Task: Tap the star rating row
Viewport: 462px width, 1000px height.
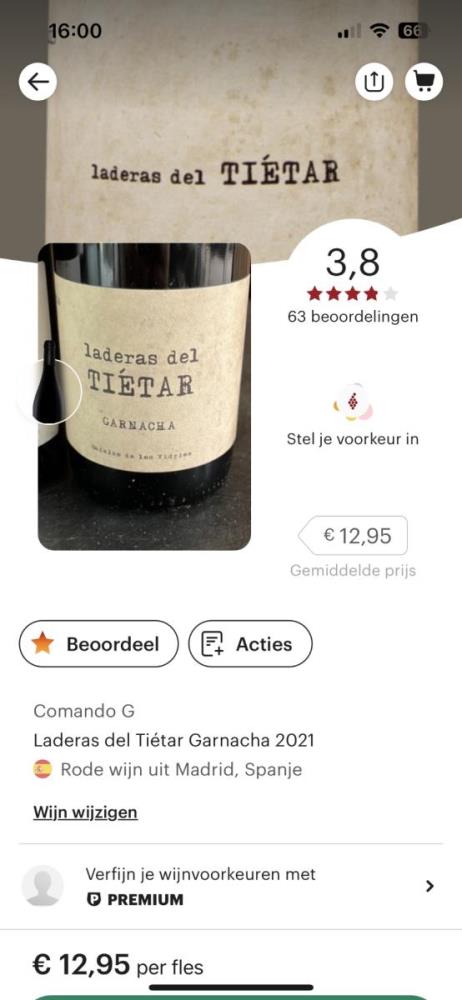Action: point(352,293)
